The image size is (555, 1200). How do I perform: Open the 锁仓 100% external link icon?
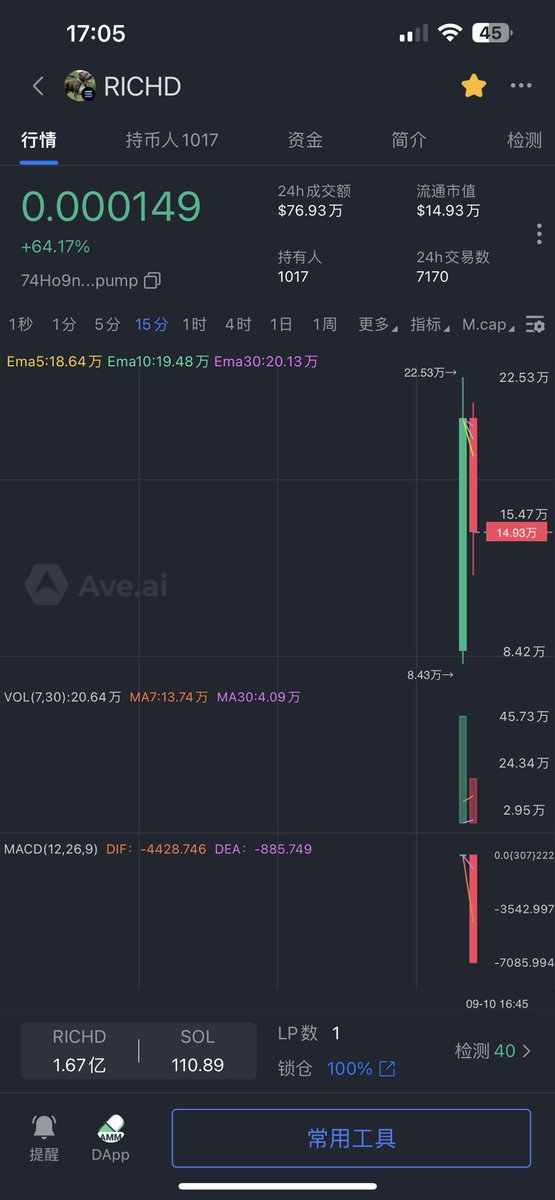pyautogui.click(x=387, y=1069)
